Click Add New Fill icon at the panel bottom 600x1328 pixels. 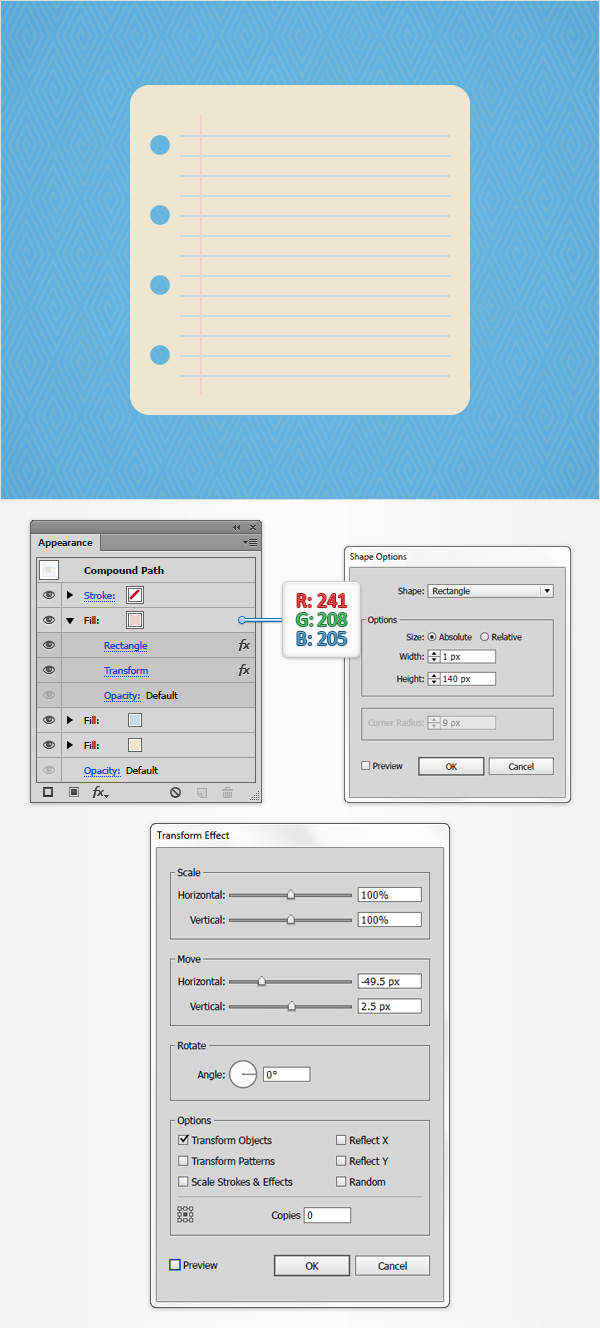73,792
